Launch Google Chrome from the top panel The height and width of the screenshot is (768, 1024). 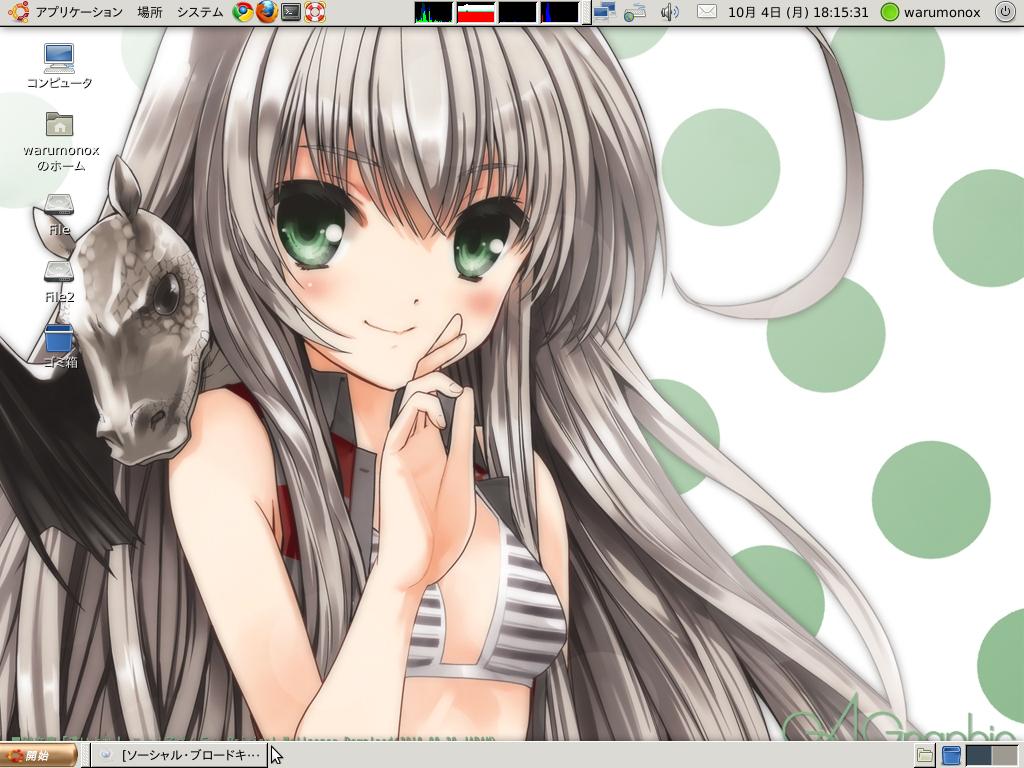[243, 12]
